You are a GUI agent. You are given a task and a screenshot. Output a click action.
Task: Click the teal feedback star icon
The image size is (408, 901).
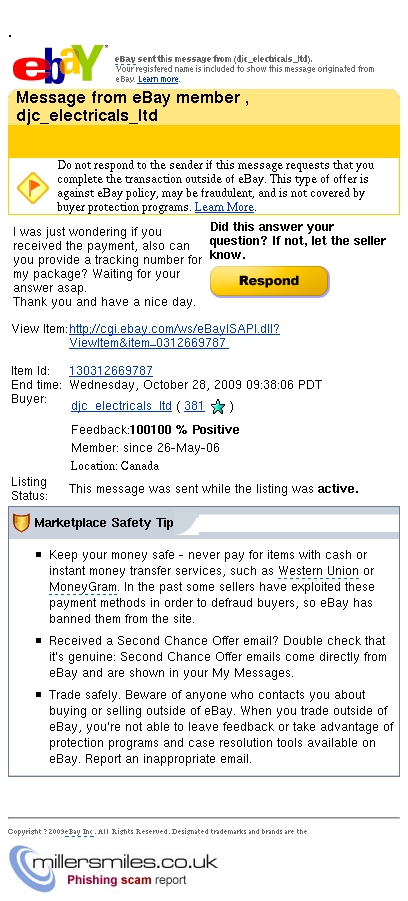(218, 407)
